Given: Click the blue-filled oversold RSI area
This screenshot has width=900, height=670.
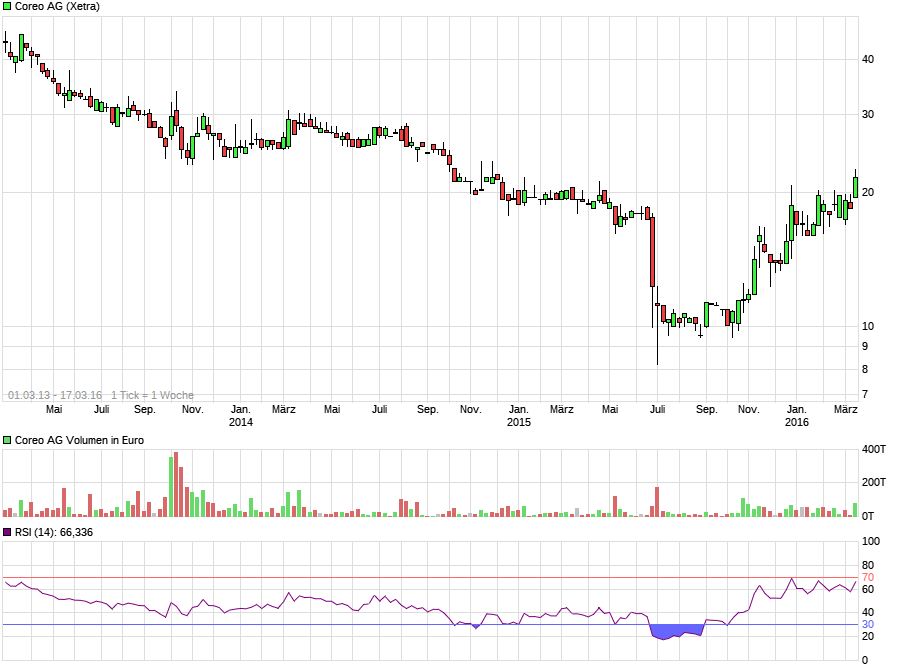Looking at the screenshot, I should [677, 631].
